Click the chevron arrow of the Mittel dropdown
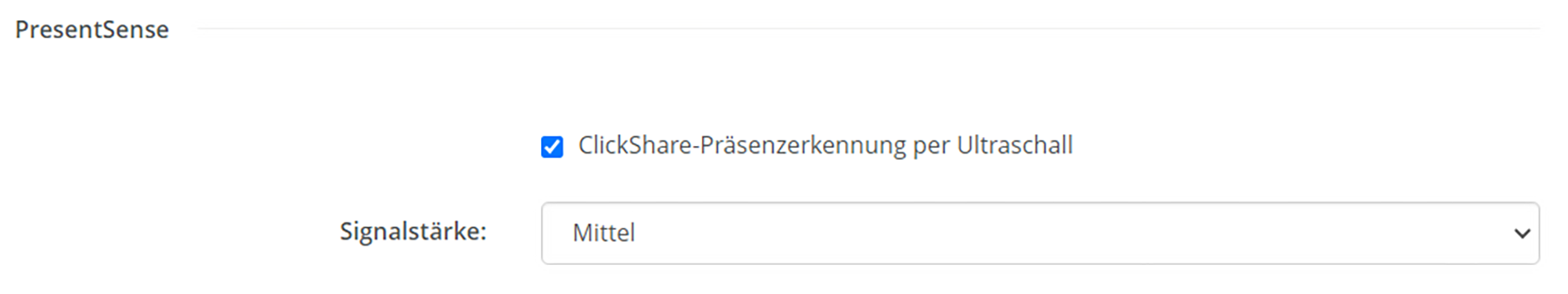Viewport: 1568px width, 294px height. point(1522,233)
